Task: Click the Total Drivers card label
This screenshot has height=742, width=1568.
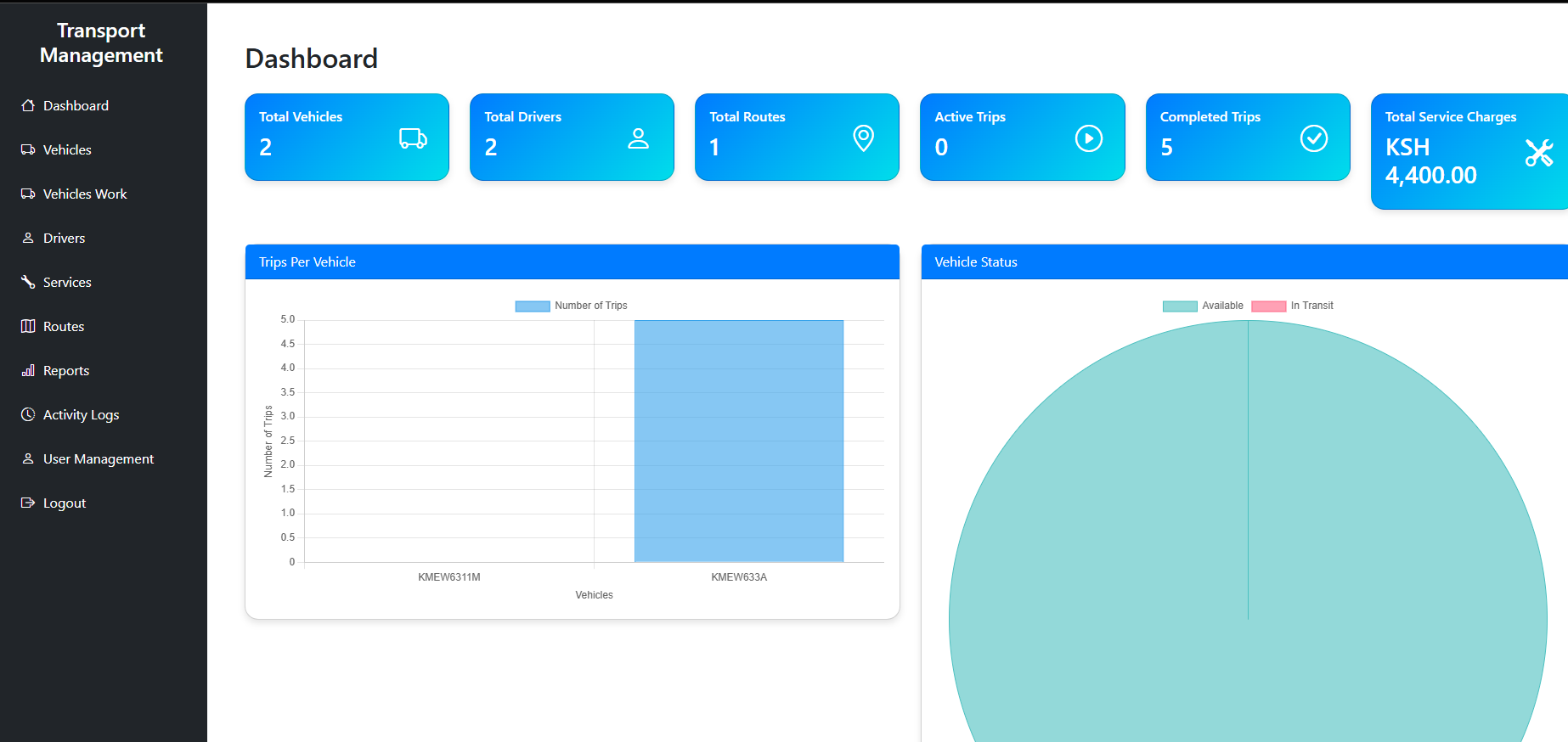Action: click(x=523, y=117)
